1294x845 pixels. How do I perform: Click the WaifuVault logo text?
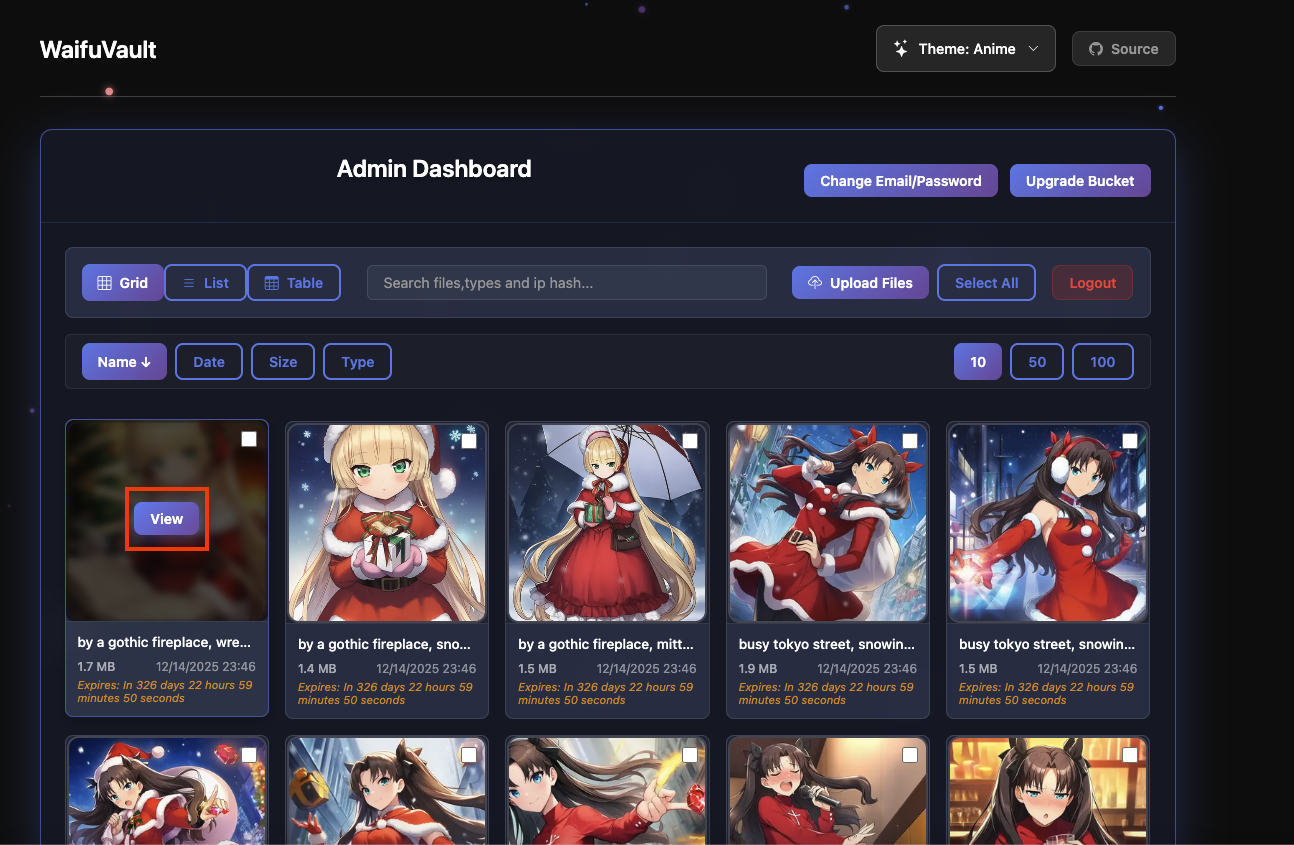[98, 49]
